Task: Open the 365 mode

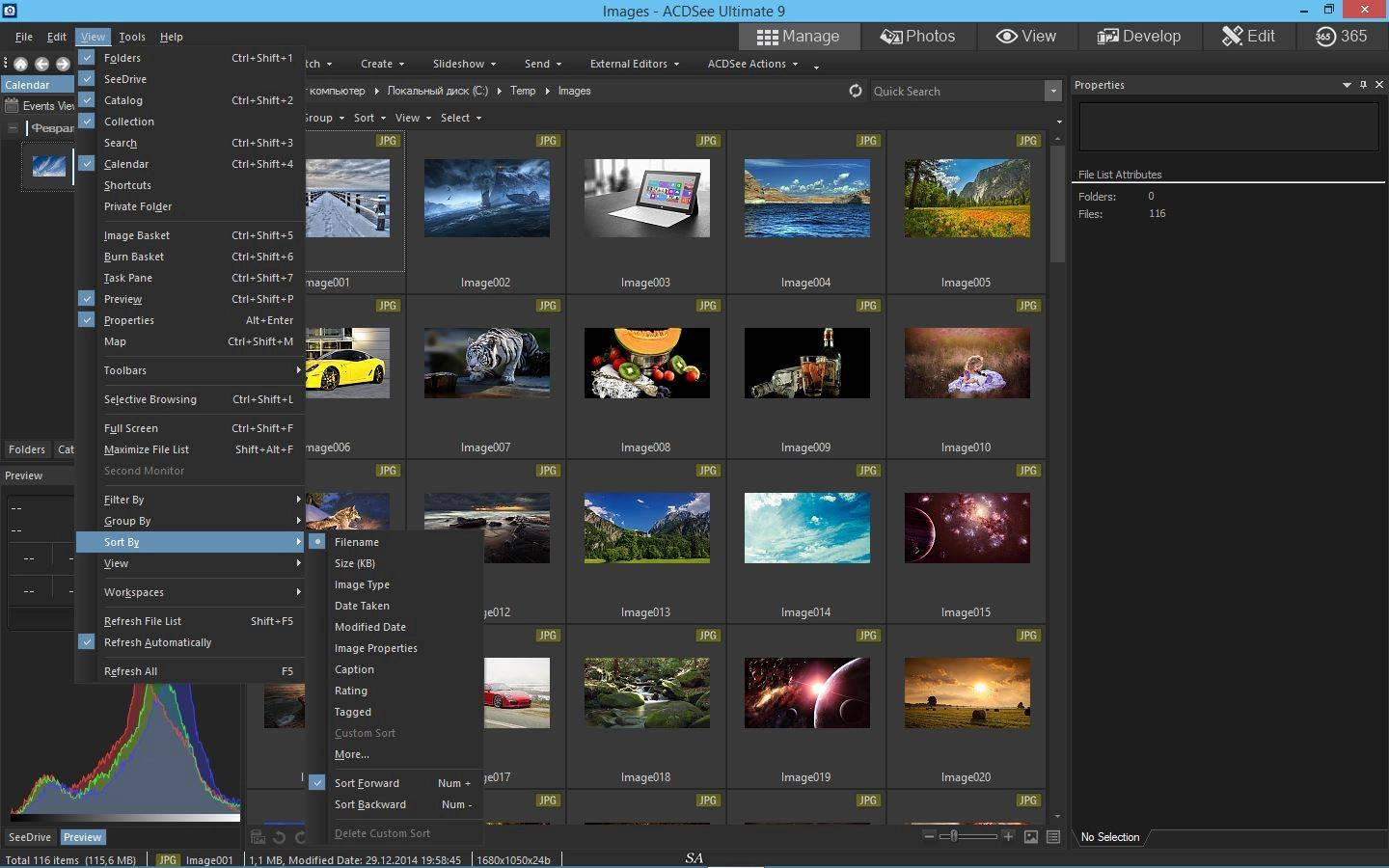Action: [x=1341, y=37]
